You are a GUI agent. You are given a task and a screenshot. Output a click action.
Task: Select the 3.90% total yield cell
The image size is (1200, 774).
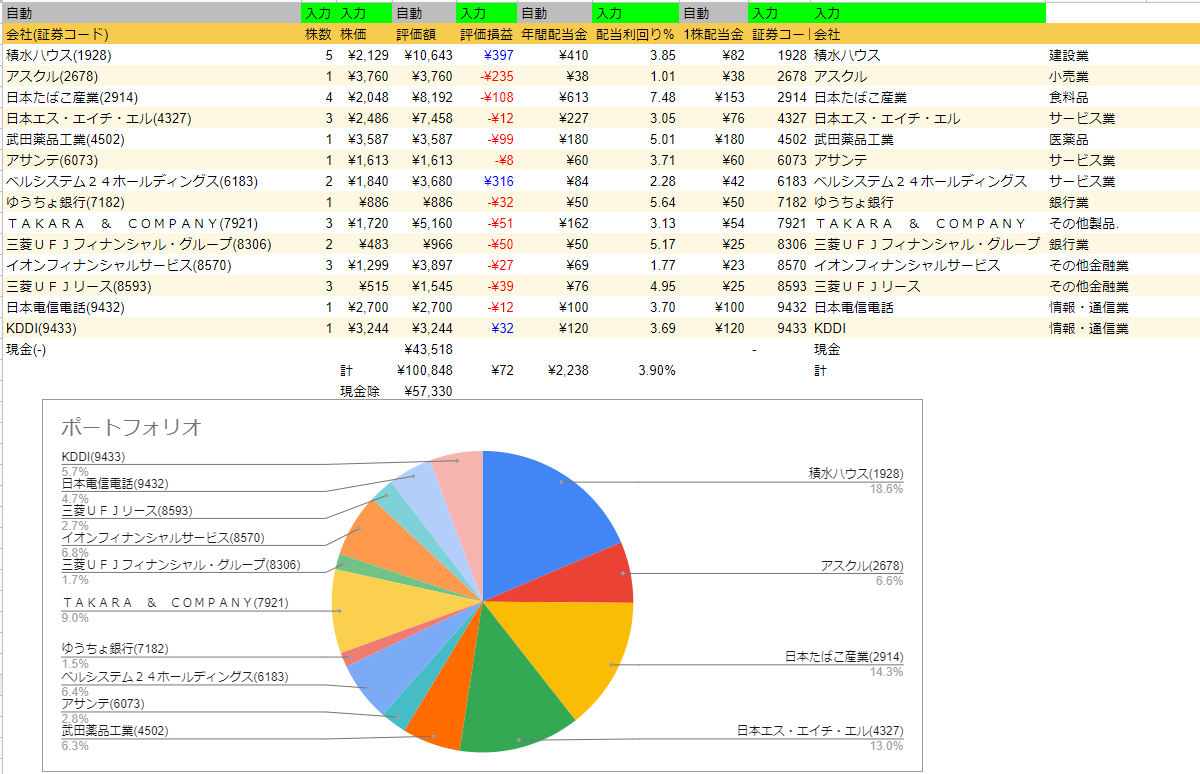(x=635, y=370)
